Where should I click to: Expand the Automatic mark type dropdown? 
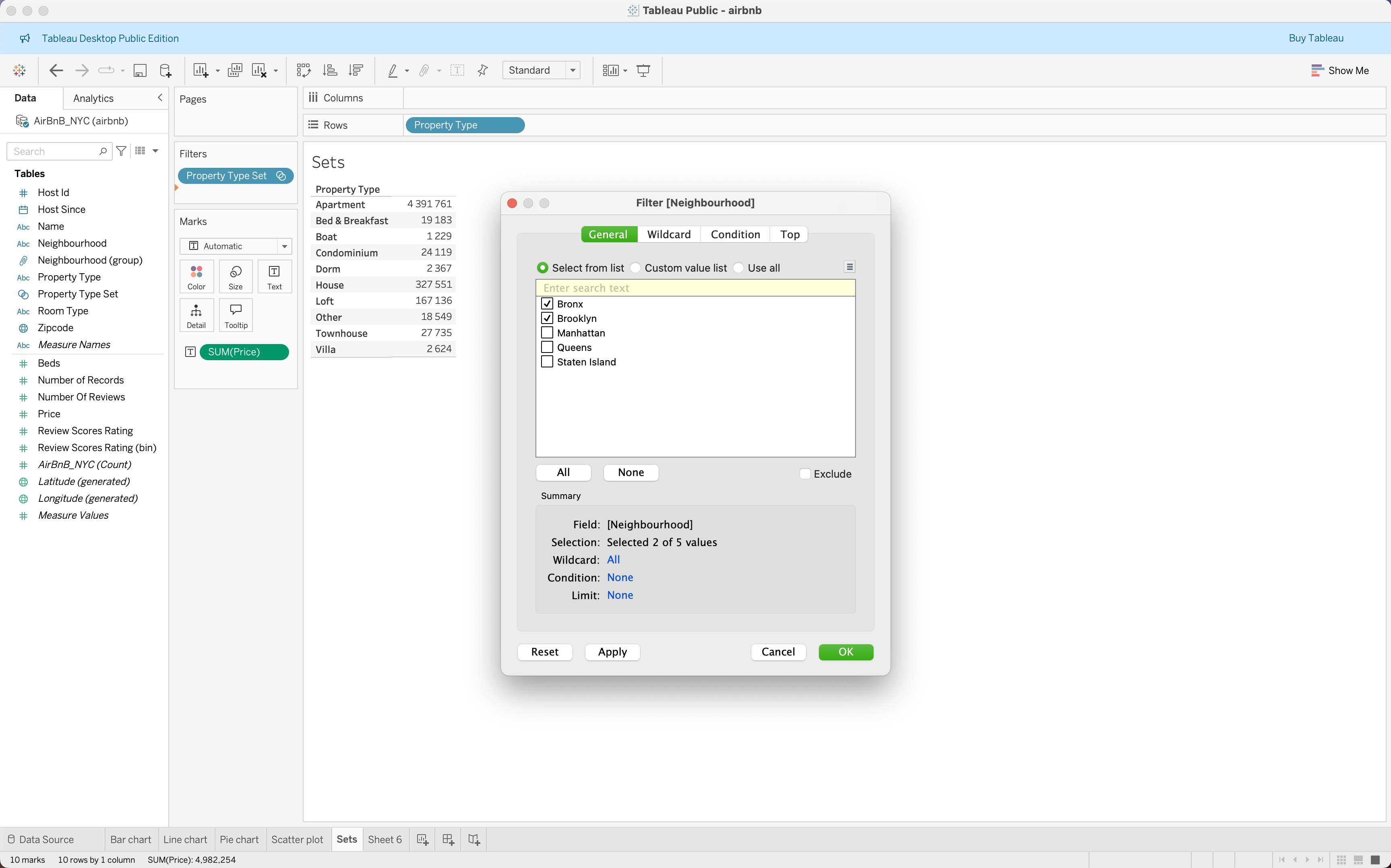(x=284, y=246)
